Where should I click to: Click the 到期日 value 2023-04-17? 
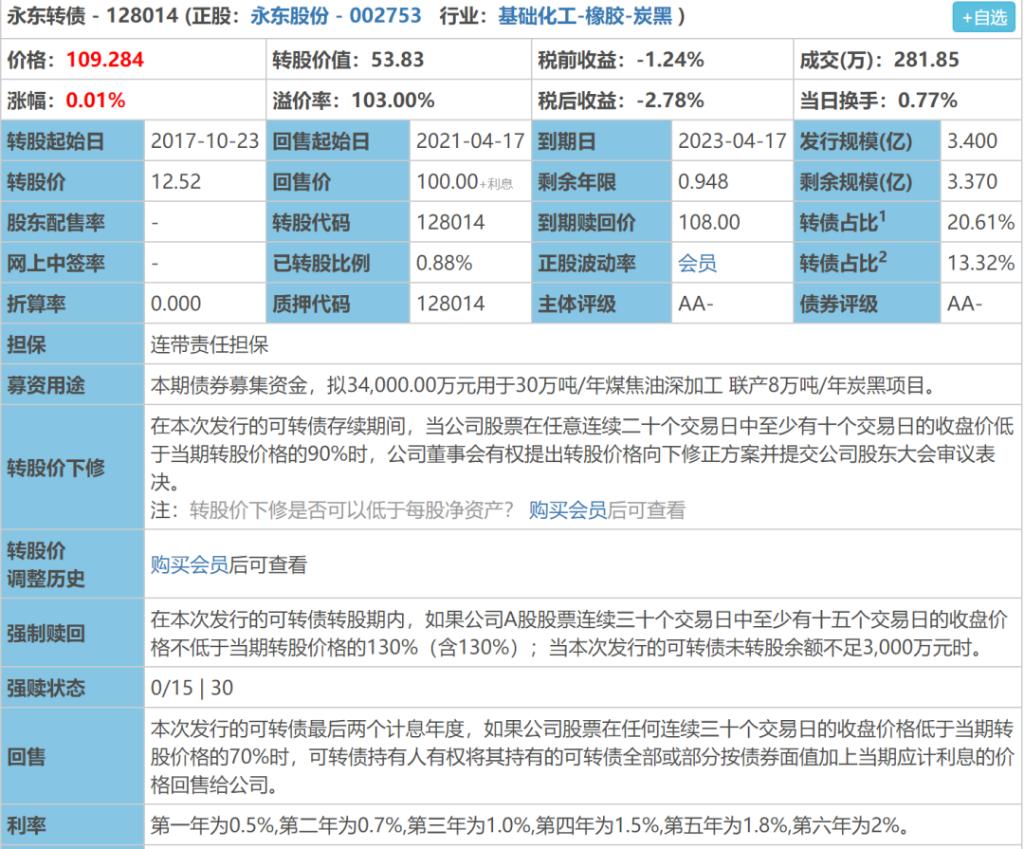(732, 141)
